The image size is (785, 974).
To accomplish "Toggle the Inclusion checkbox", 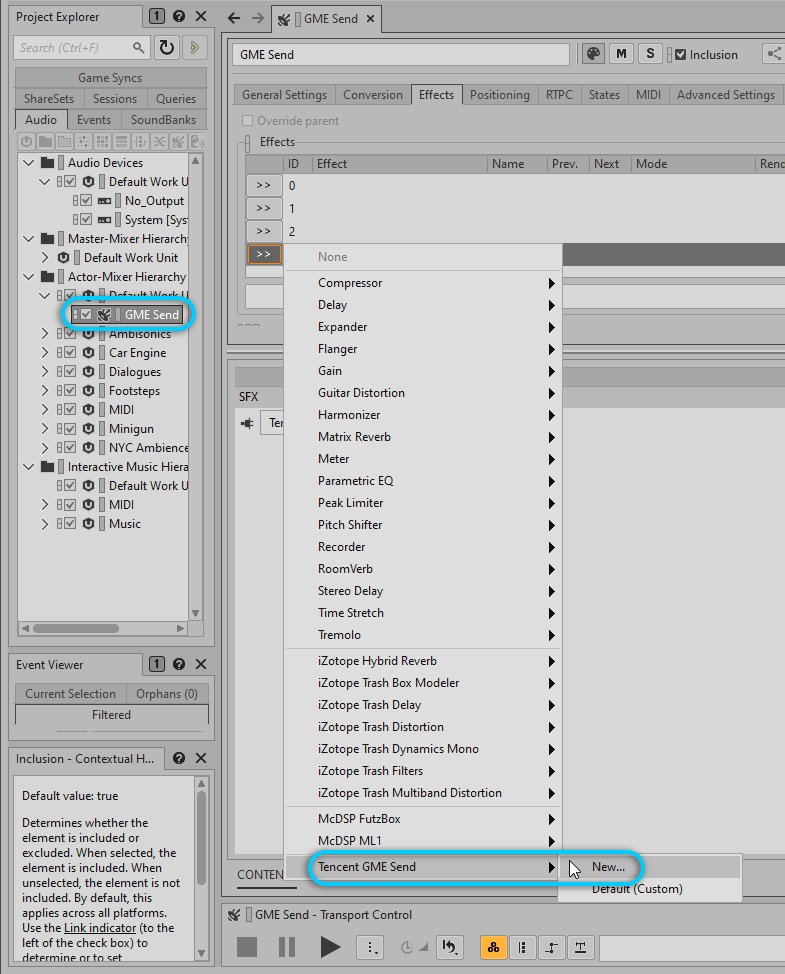I will point(681,55).
